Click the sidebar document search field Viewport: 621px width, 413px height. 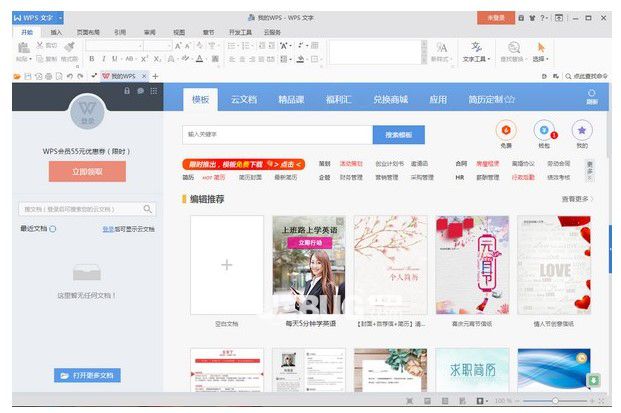click(87, 209)
